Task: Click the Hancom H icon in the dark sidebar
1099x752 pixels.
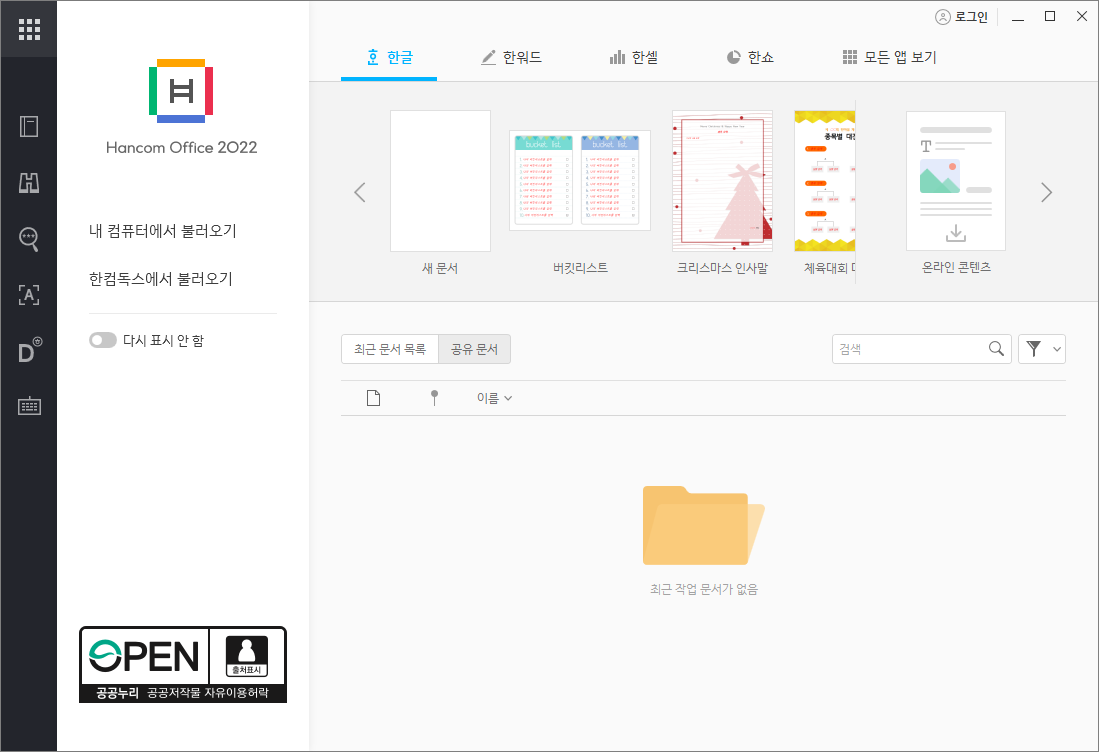Action: click(x=29, y=183)
